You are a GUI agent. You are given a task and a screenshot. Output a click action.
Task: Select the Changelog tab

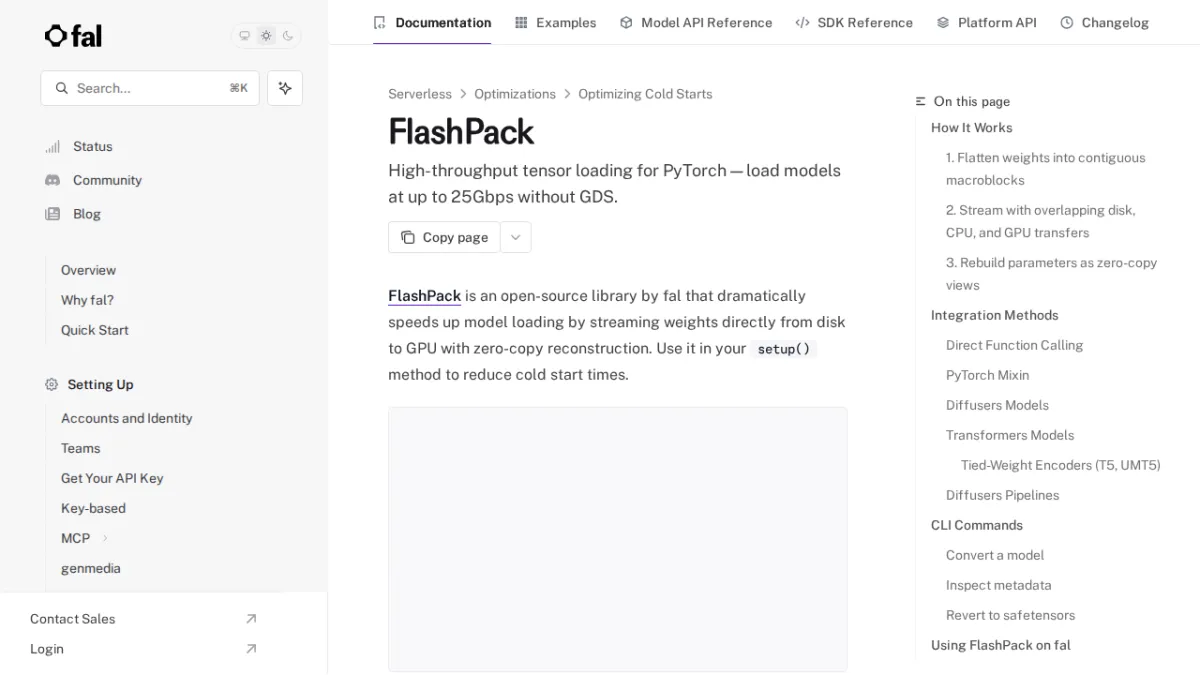[x=1105, y=22]
